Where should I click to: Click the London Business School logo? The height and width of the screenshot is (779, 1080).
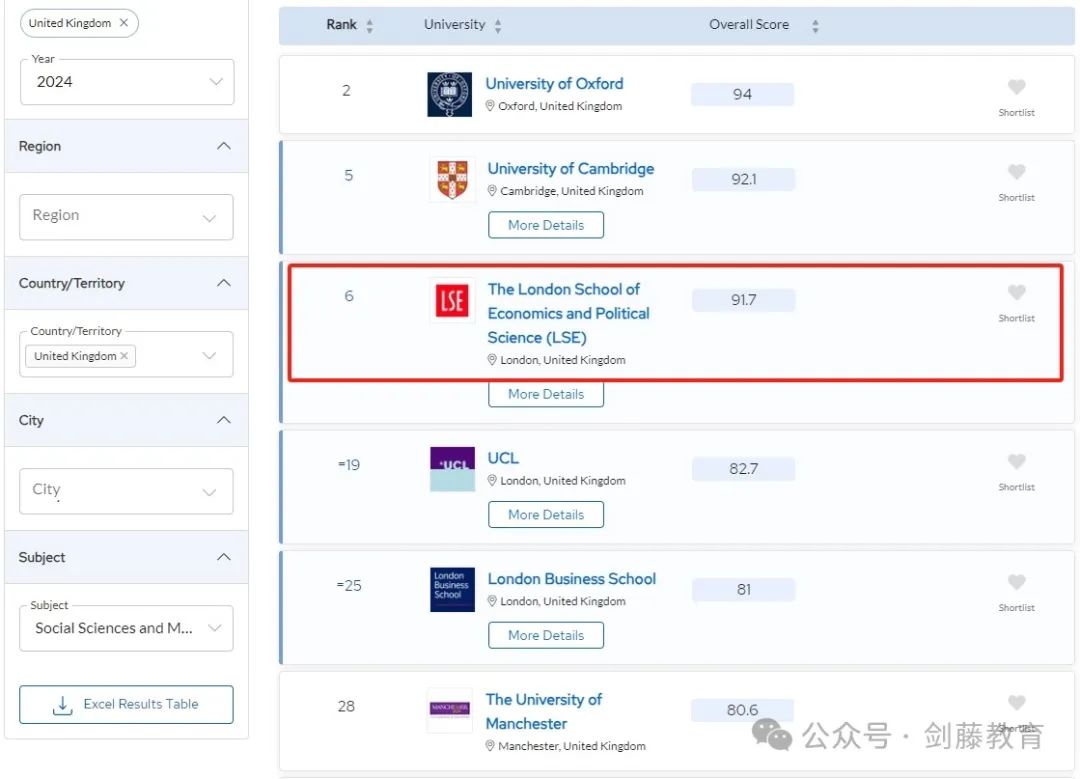click(x=453, y=590)
